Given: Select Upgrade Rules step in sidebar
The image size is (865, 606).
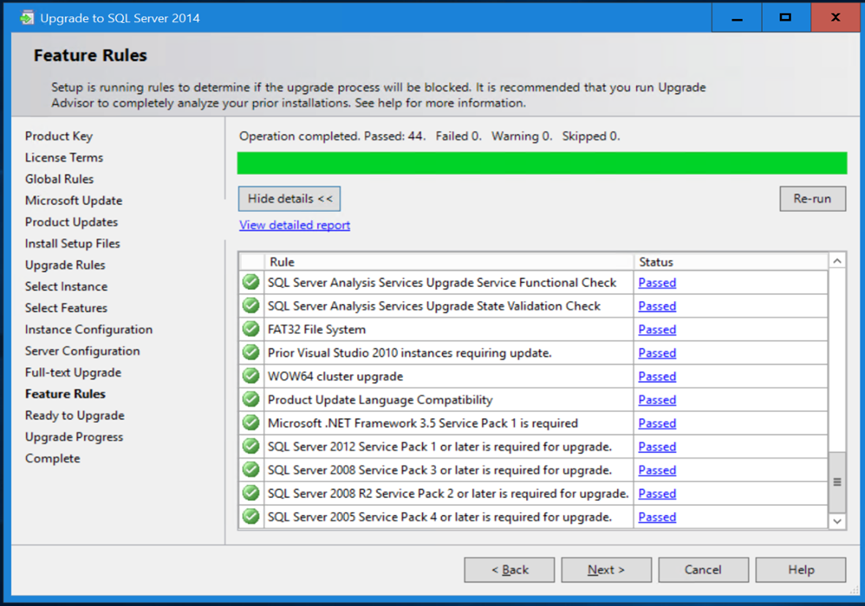Looking at the screenshot, I should point(65,265).
